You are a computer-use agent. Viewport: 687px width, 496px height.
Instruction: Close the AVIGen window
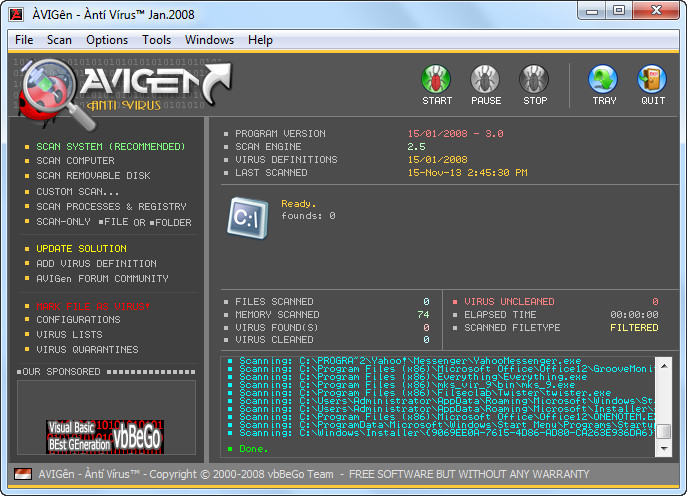click(x=656, y=11)
